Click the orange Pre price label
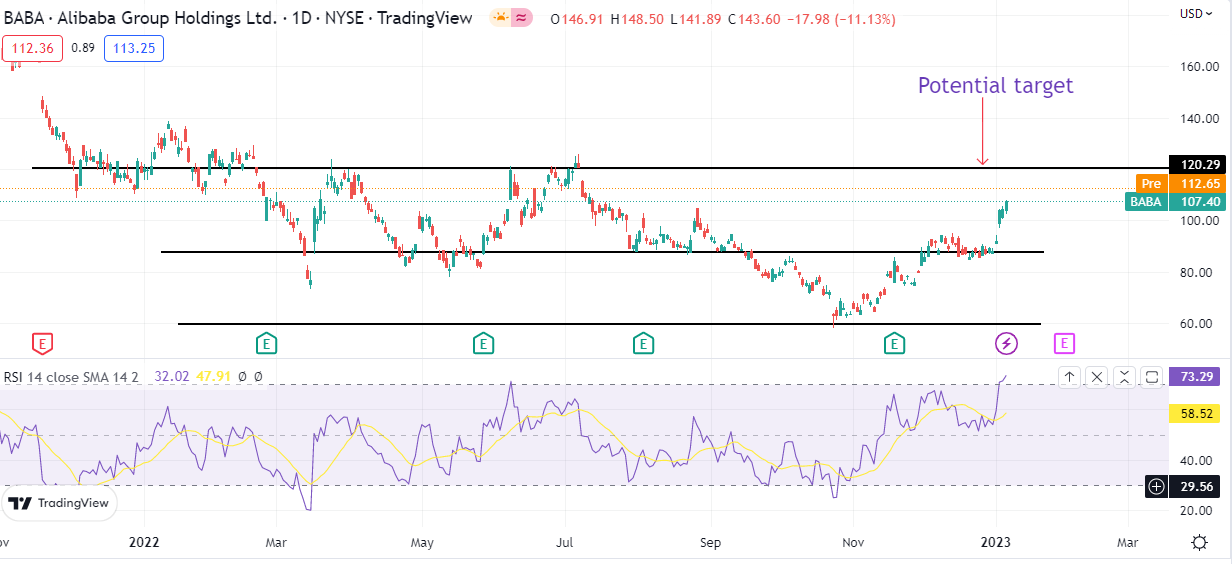 [x=1181, y=183]
